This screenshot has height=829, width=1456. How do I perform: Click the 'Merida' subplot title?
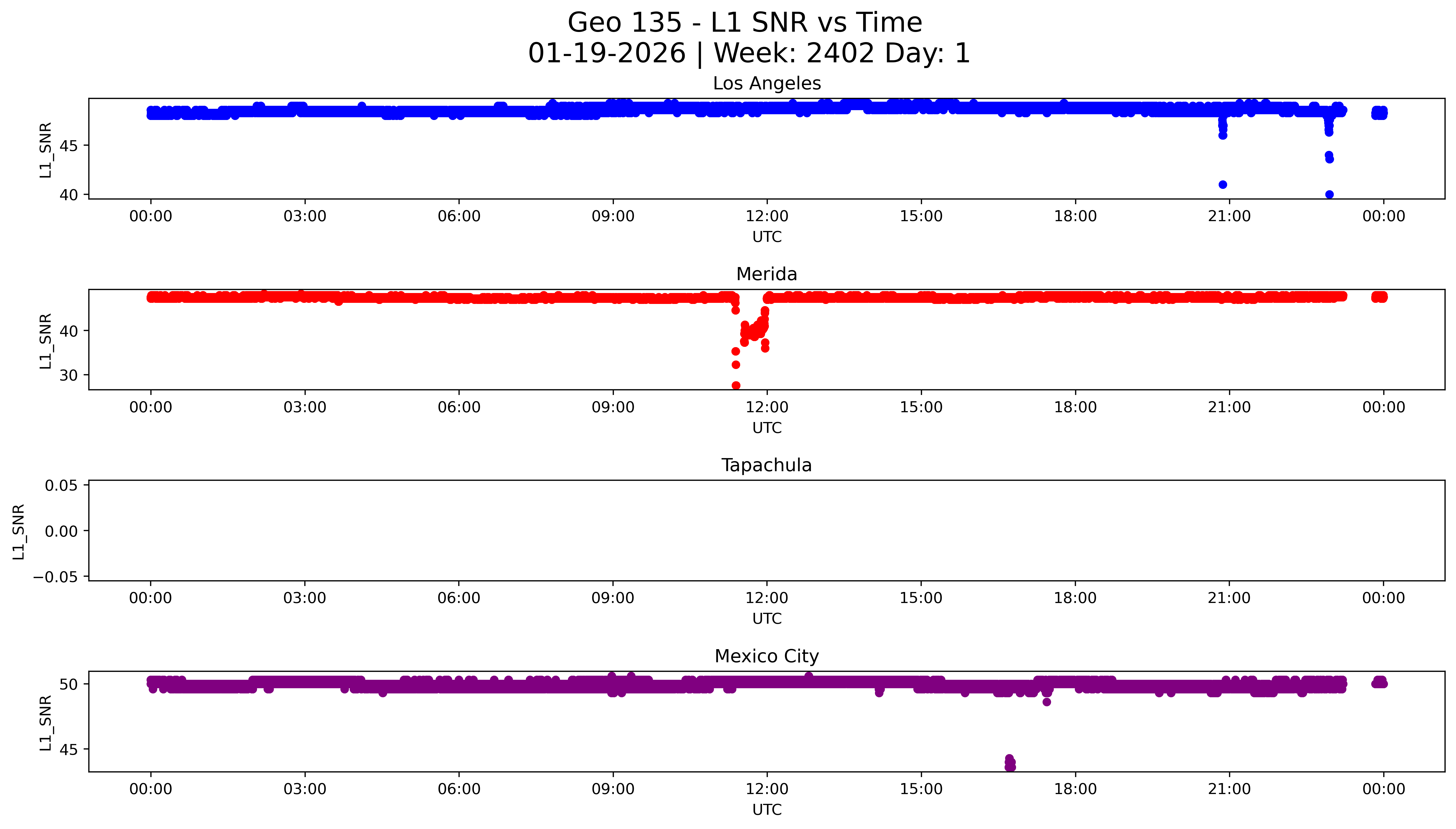tap(766, 274)
